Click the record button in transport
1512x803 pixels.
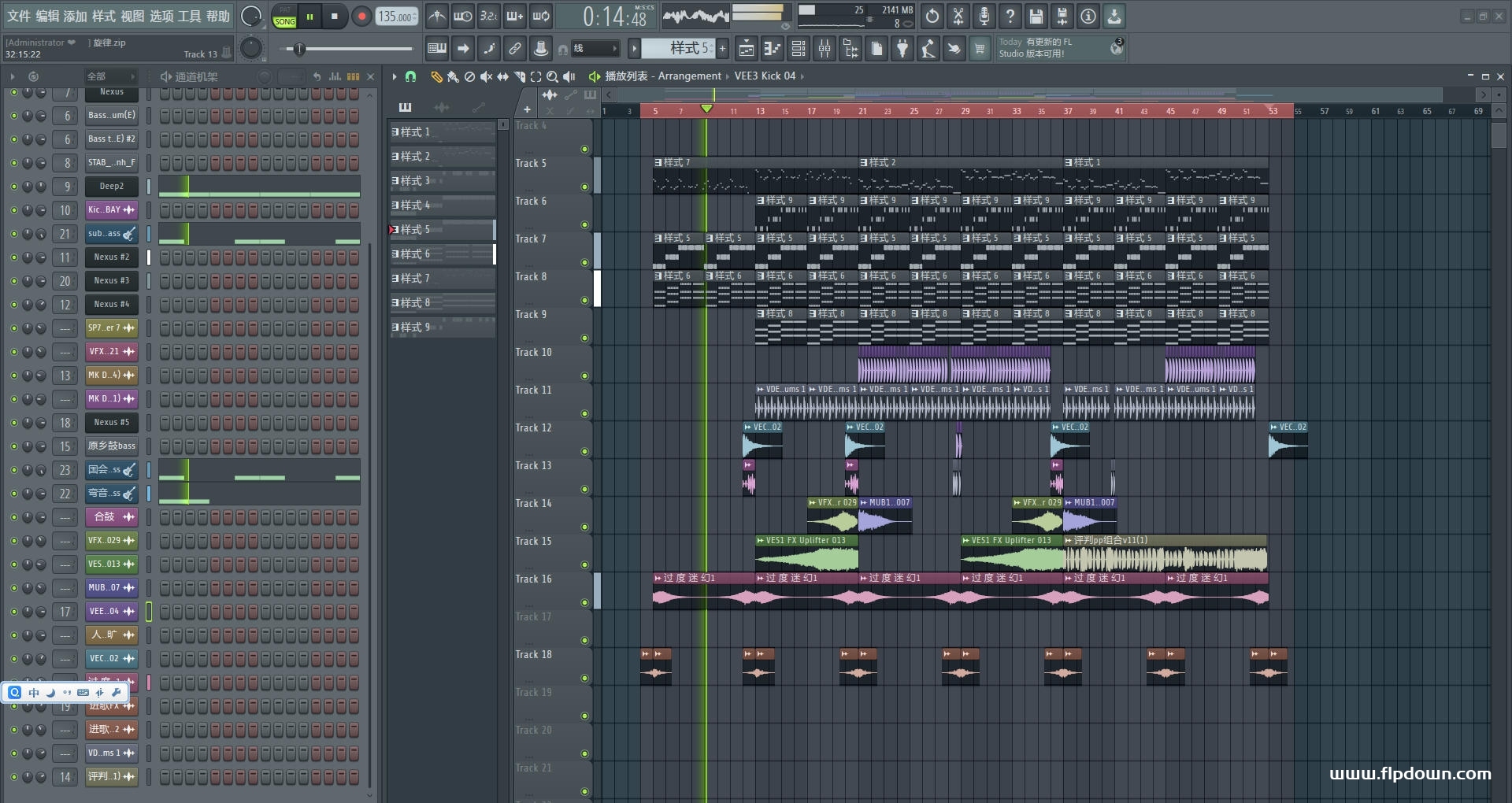361,17
